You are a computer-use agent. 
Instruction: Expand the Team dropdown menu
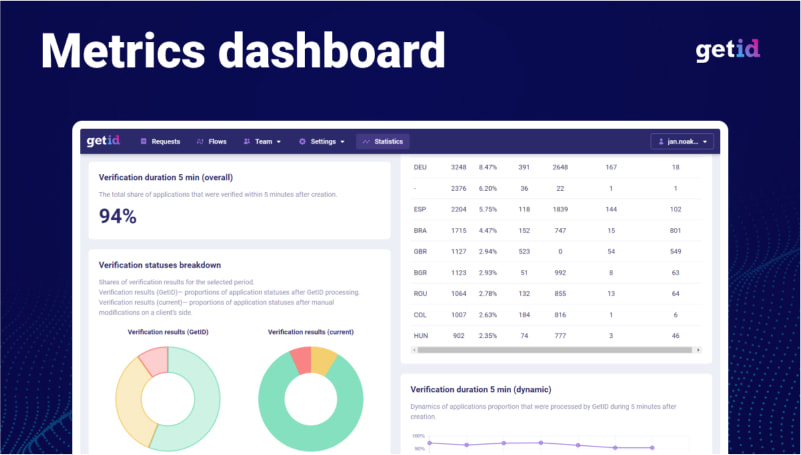coord(262,141)
